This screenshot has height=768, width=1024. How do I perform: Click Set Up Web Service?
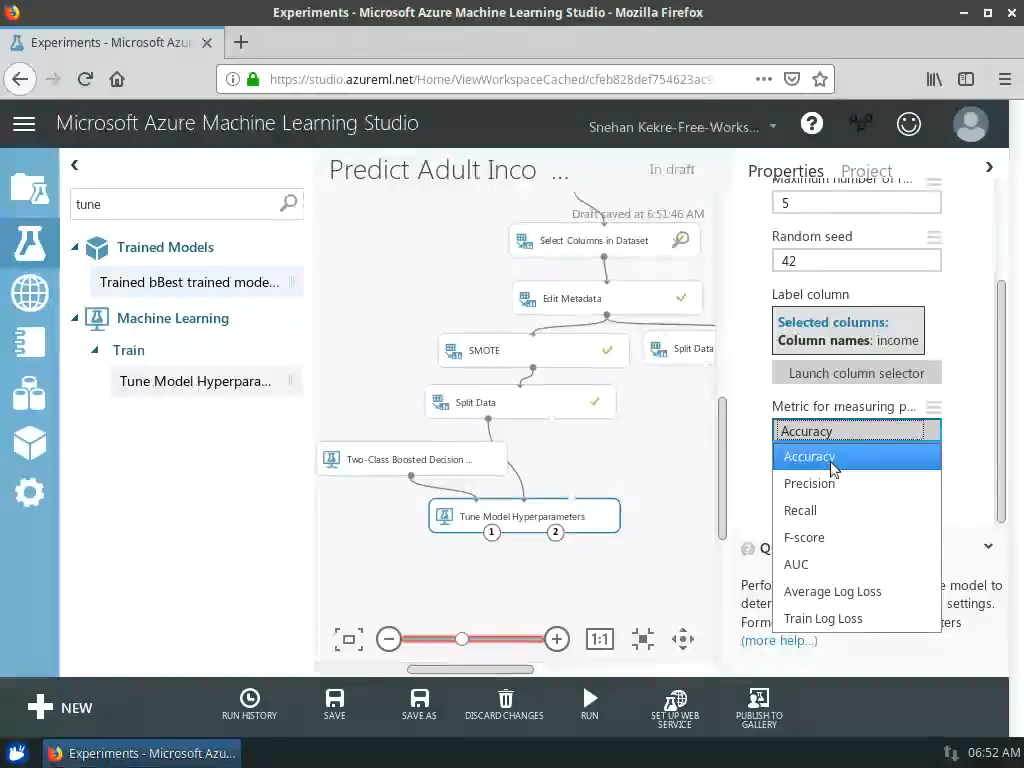[675, 709]
